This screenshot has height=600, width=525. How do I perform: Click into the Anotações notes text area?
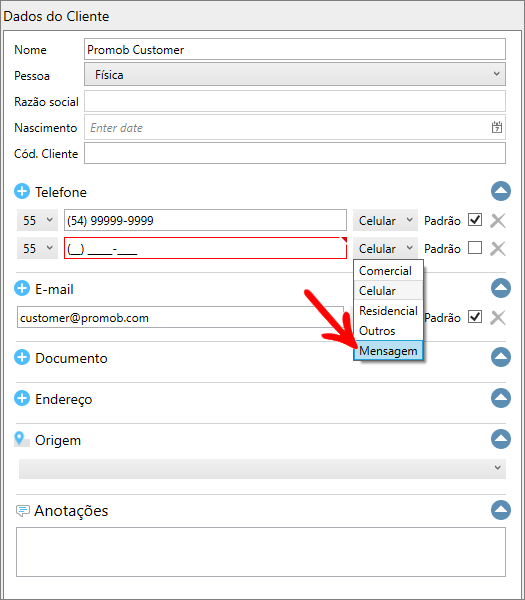click(261, 552)
